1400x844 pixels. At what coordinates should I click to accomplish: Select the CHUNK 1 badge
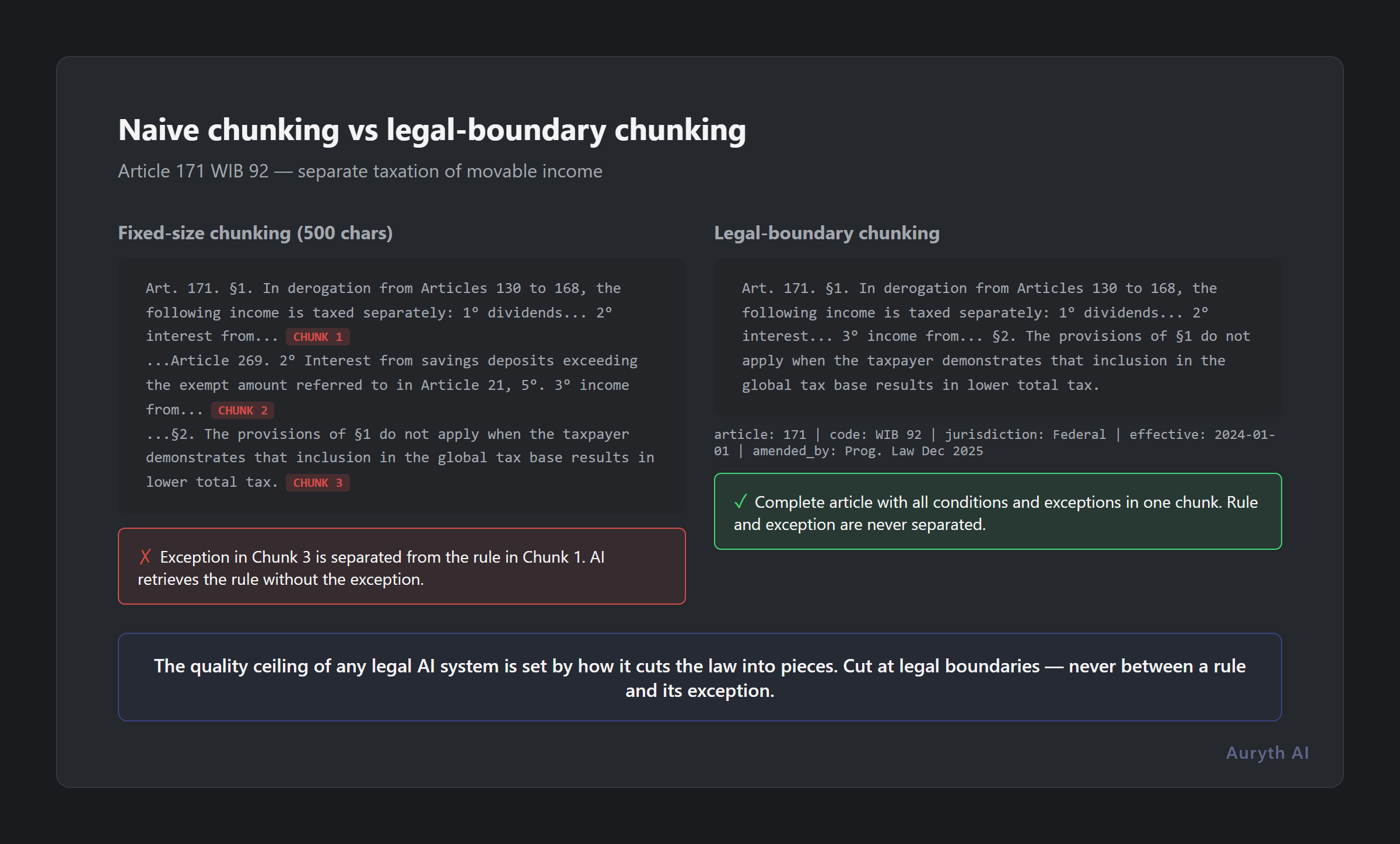(318, 337)
